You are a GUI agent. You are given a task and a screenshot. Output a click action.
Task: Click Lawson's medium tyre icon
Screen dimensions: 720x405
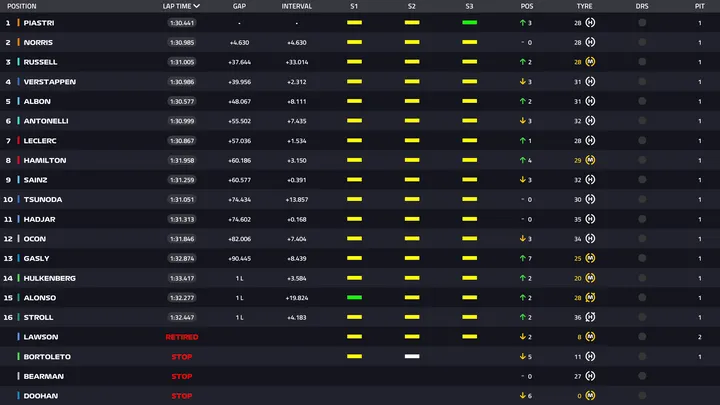(590, 337)
